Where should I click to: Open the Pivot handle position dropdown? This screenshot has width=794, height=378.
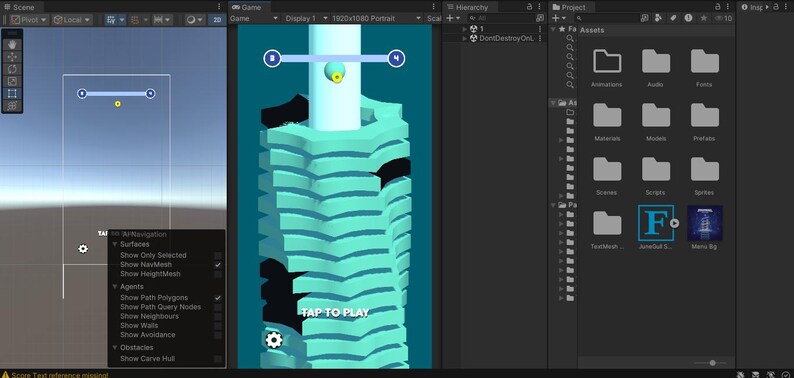click(29, 20)
